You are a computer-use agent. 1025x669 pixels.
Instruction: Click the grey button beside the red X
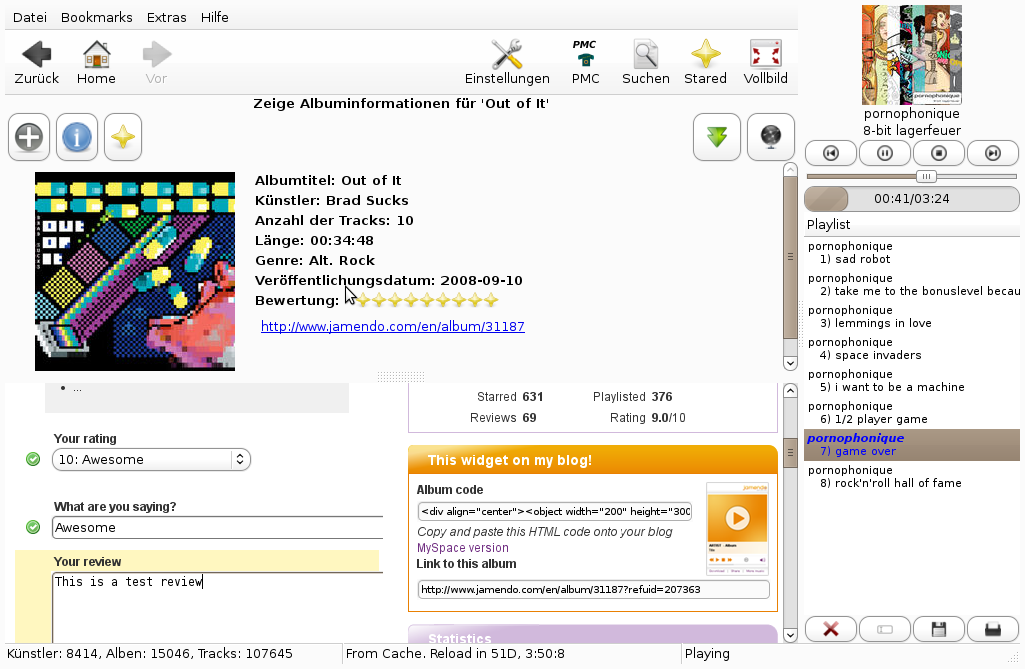[x=884, y=629]
